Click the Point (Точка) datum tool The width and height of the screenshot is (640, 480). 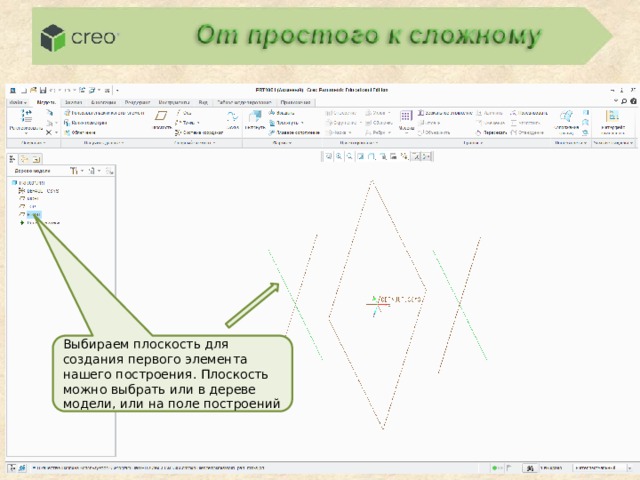(x=188, y=123)
